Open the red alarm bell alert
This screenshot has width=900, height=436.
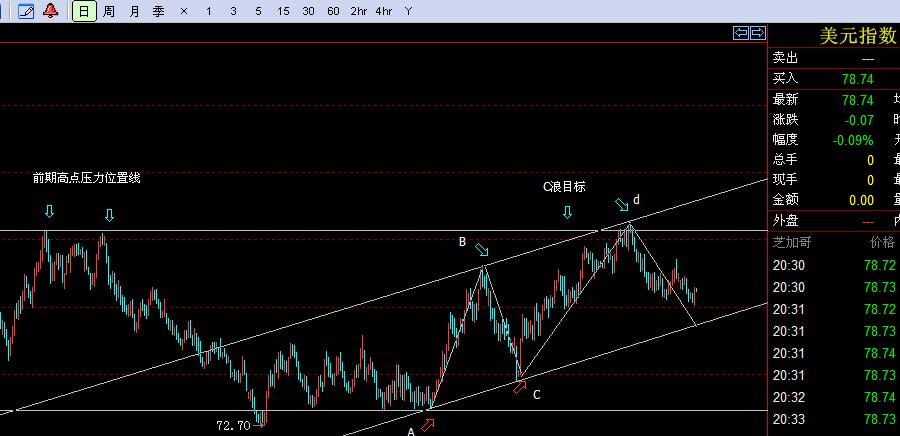click(51, 11)
